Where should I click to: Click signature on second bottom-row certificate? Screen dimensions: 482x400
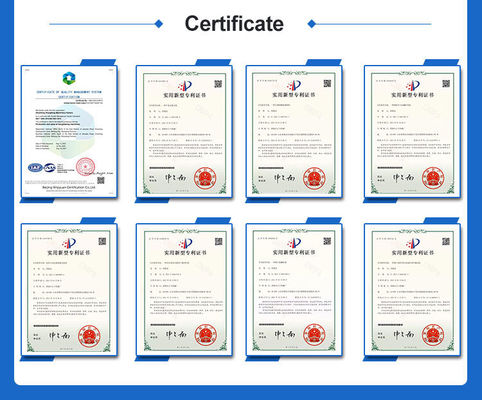(176, 335)
